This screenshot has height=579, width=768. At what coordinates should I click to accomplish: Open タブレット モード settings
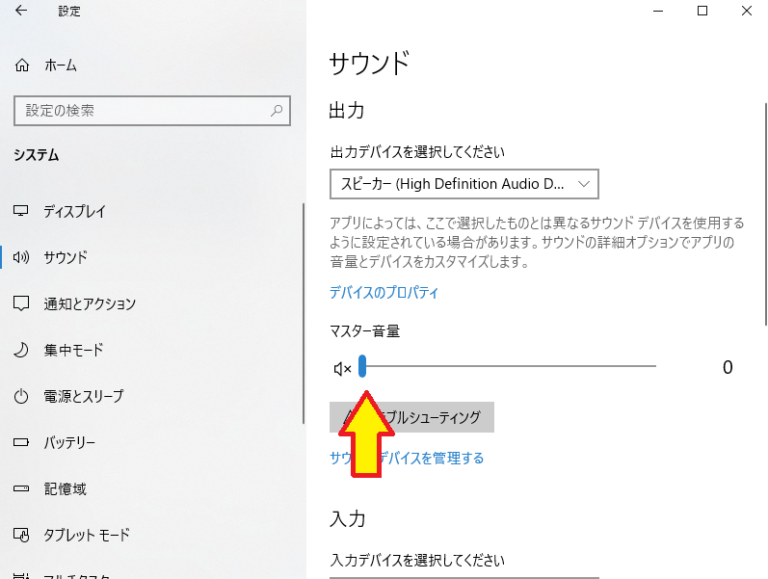pos(86,535)
